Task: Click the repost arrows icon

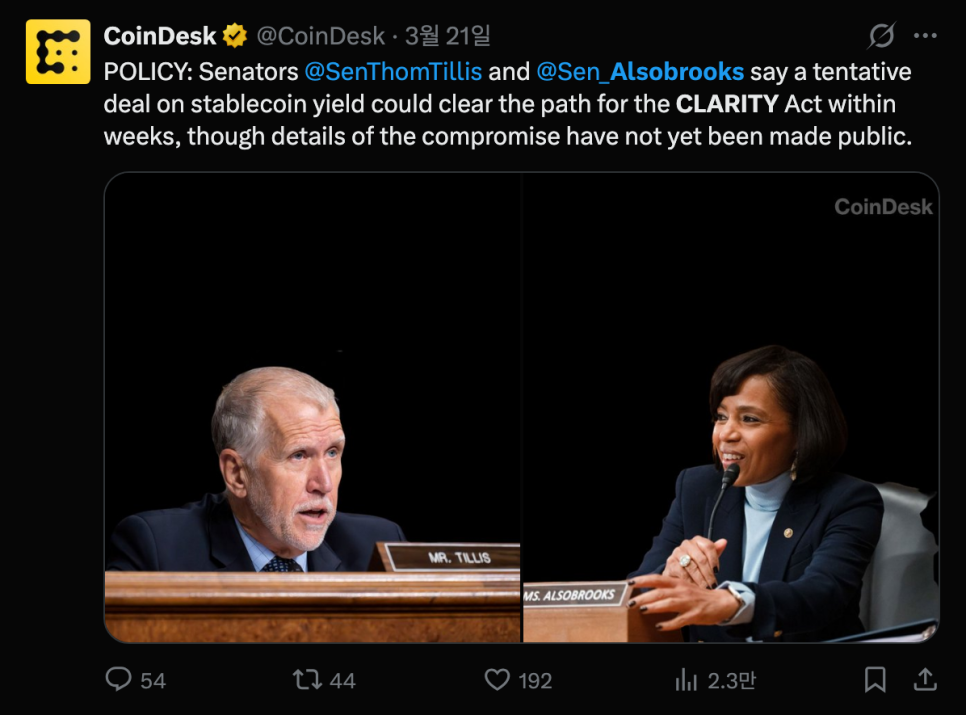Action: coord(306,680)
